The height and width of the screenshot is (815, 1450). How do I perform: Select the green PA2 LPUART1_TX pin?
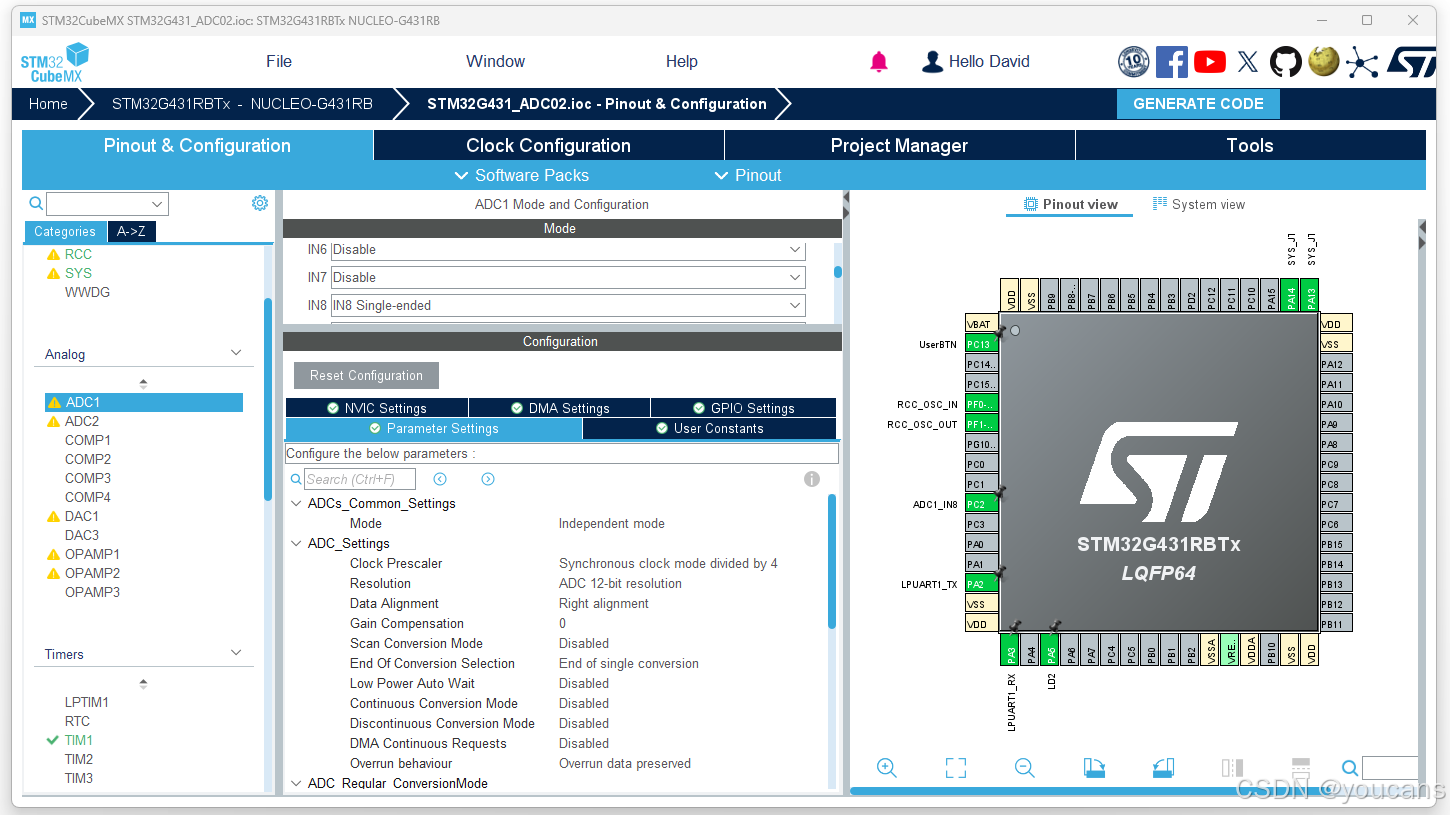[981, 584]
